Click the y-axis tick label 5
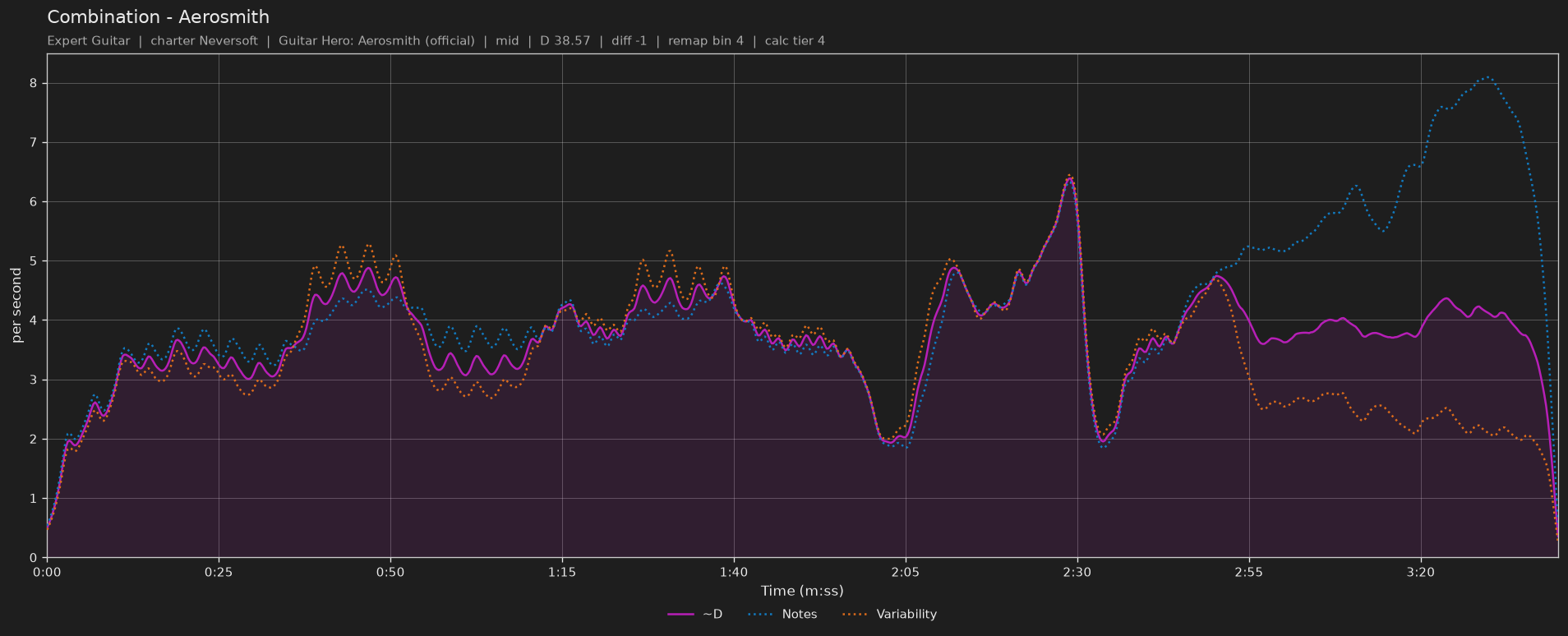Viewport: 1568px width, 636px height. (34, 261)
